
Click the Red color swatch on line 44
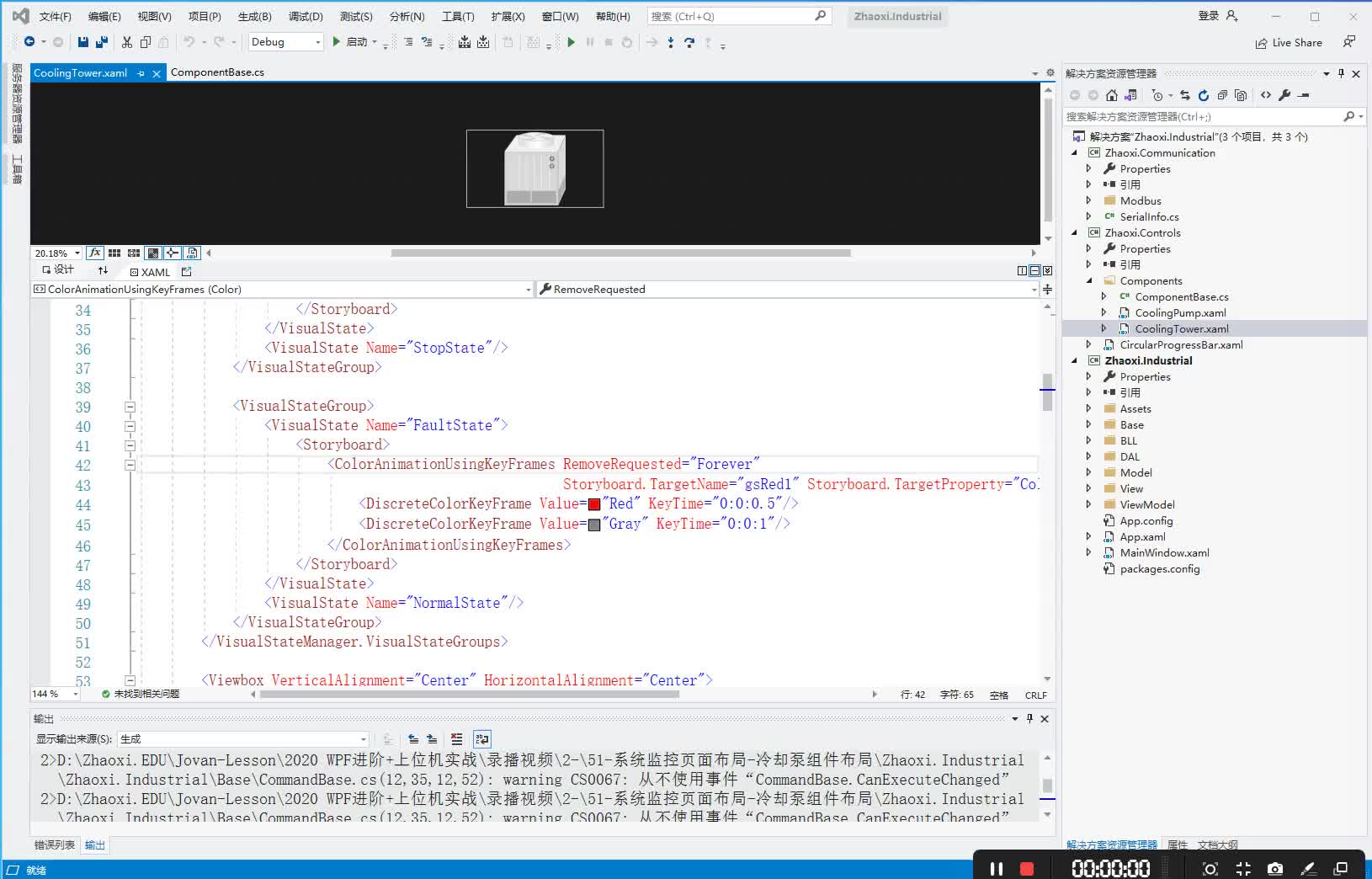coord(594,504)
